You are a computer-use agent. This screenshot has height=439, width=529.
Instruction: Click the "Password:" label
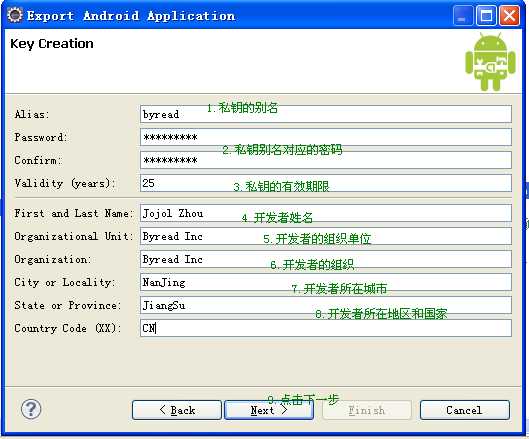(40, 137)
